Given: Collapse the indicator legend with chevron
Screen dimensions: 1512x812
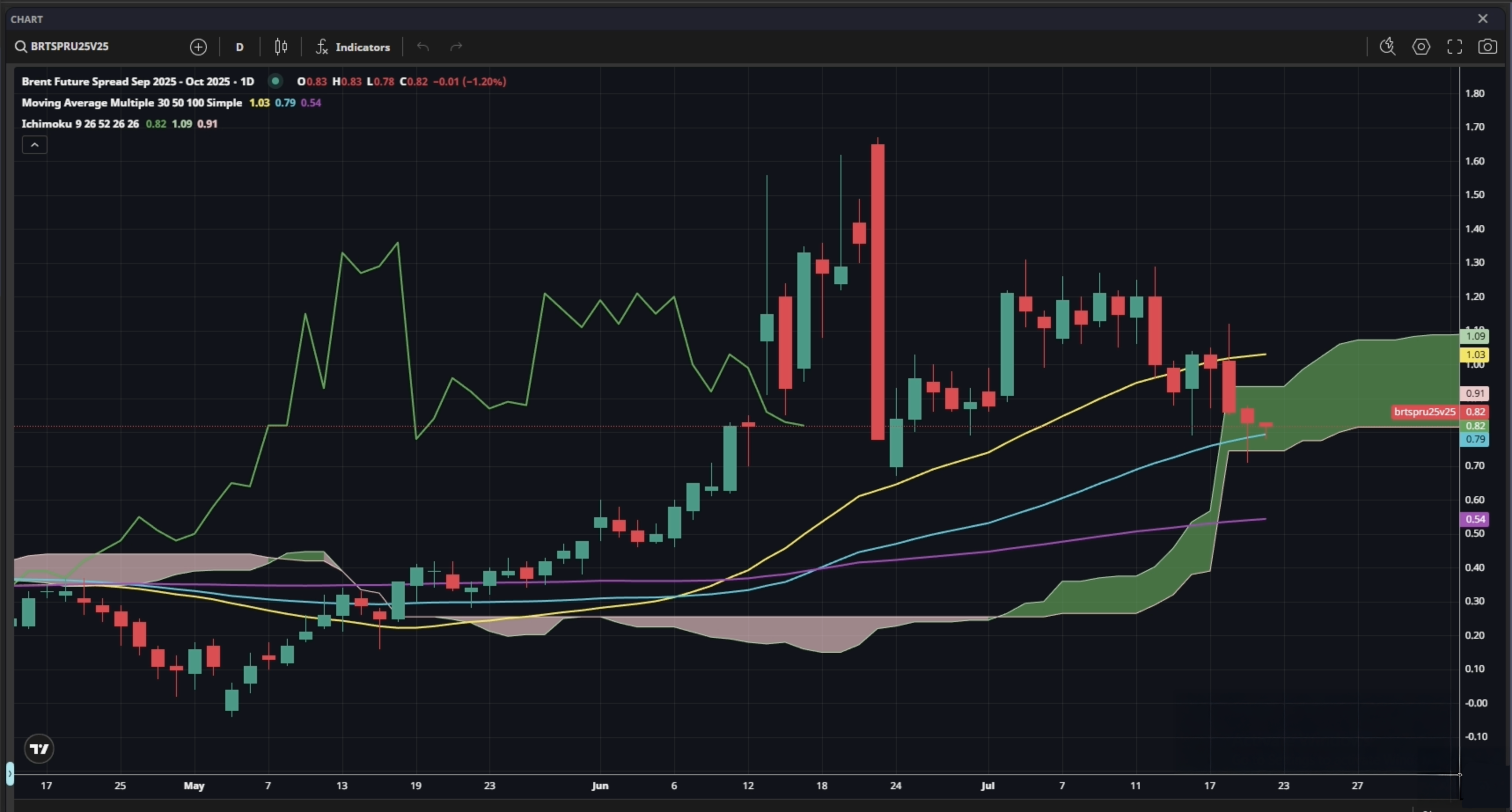Looking at the screenshot, I should coord(35,145).
